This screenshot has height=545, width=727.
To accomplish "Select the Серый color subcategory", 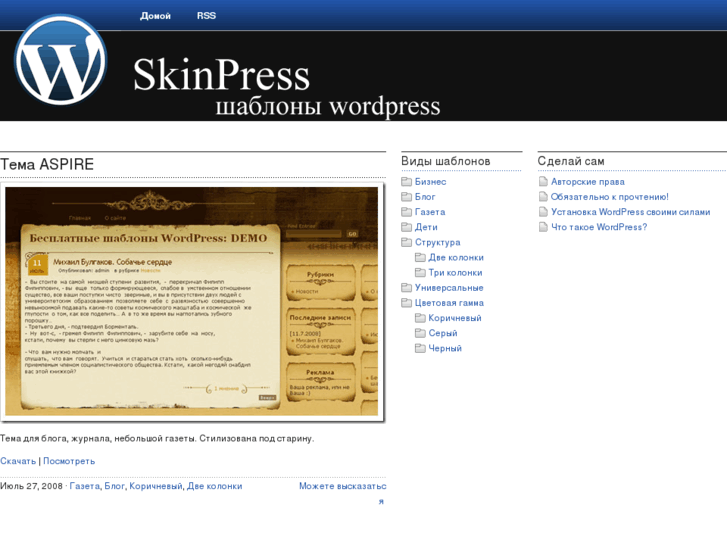I will pyautogui.click(x=443, y=333).
